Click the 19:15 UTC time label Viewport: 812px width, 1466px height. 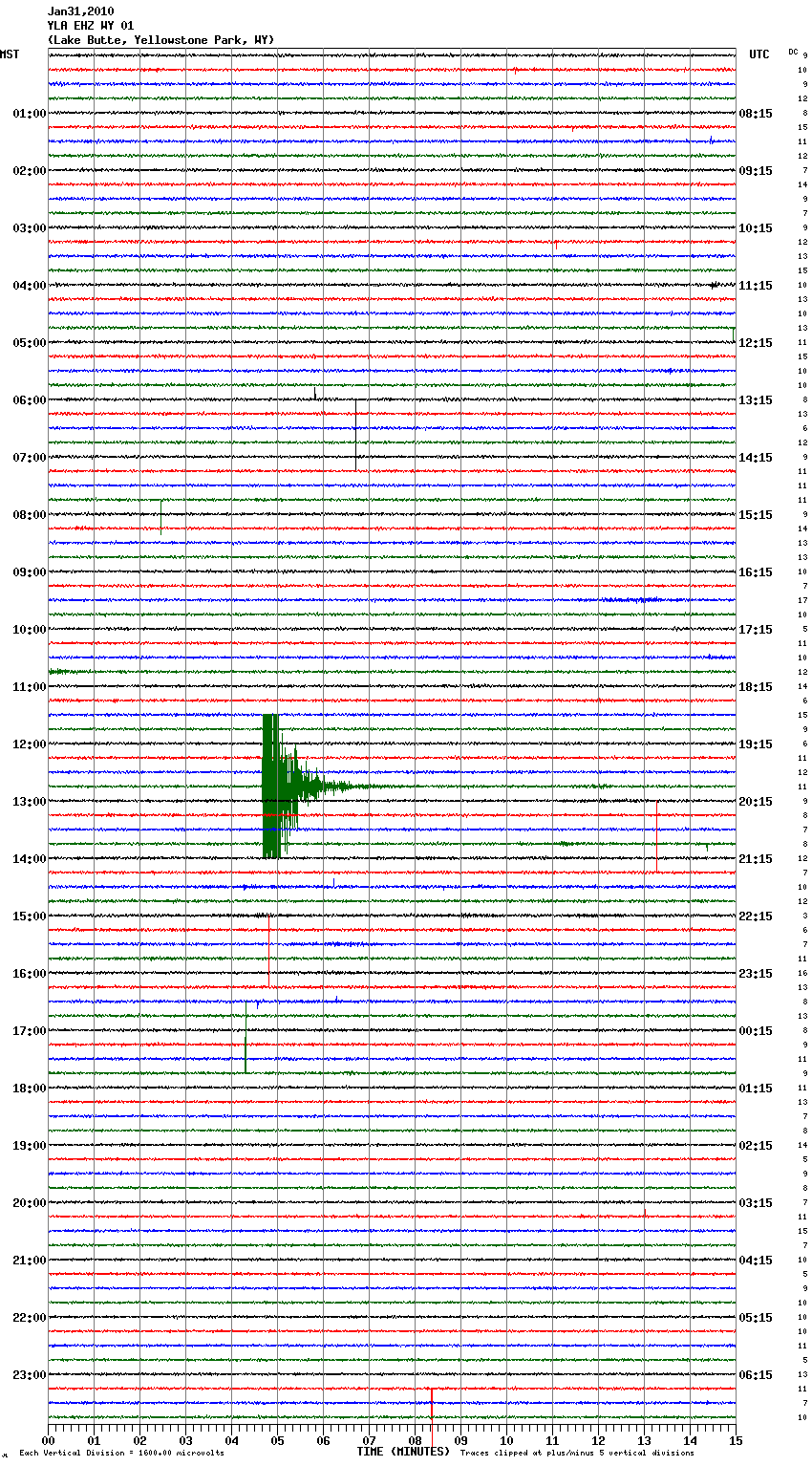click(756, 744)
